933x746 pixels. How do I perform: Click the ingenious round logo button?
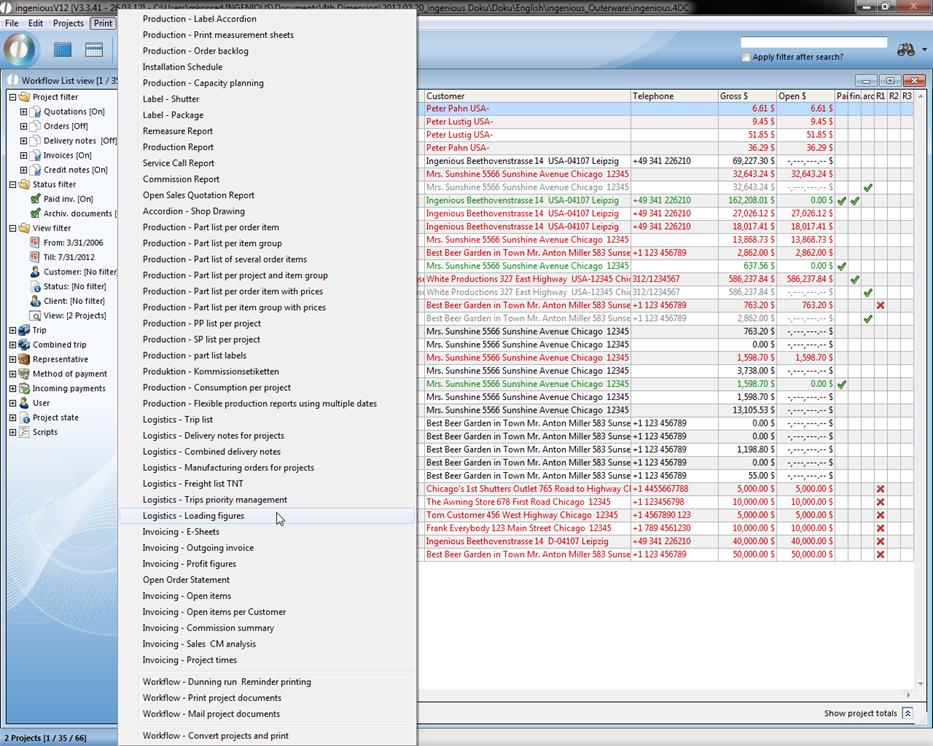pos(20,49)
